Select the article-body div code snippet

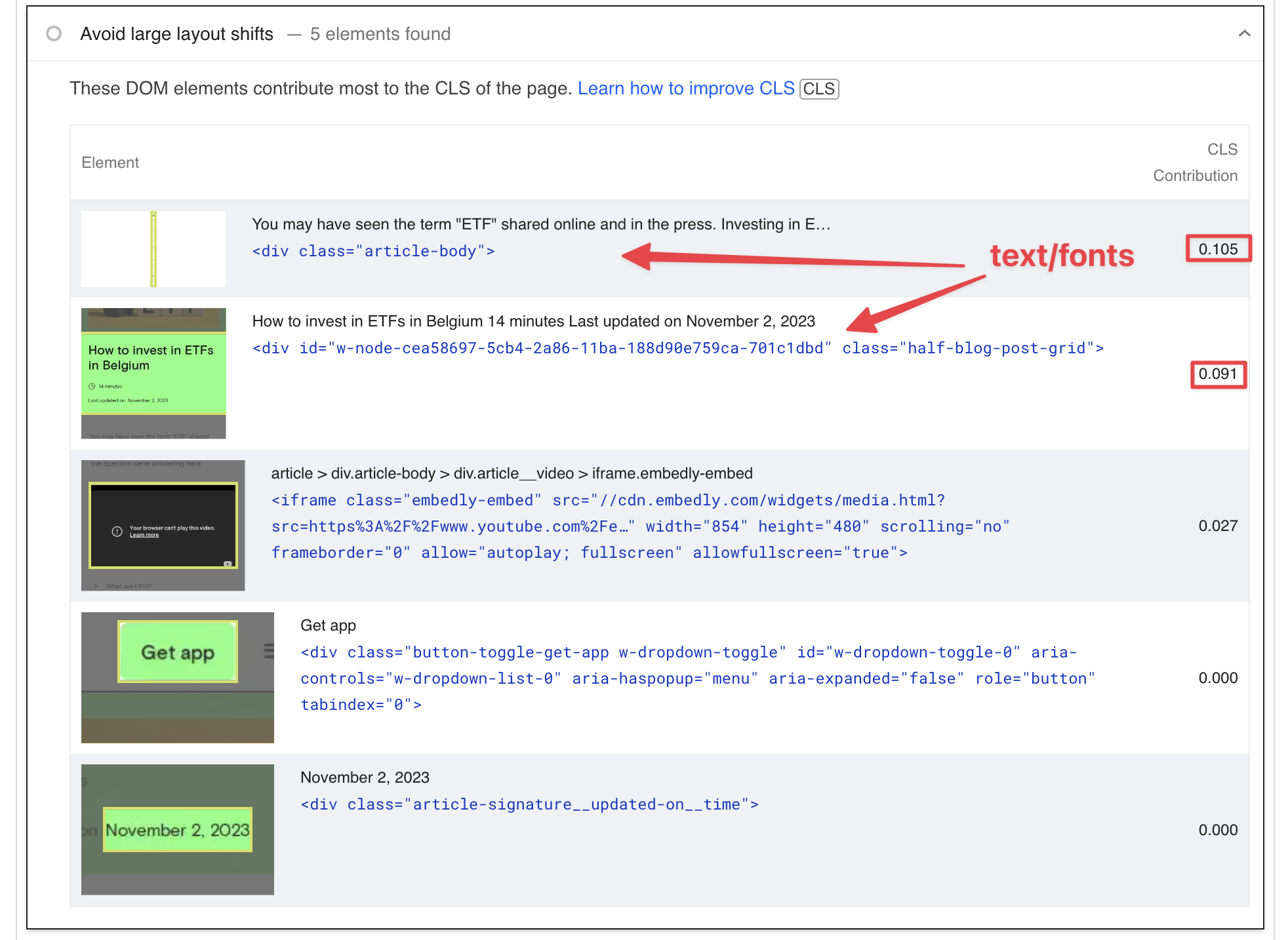[x=373, y=250]
